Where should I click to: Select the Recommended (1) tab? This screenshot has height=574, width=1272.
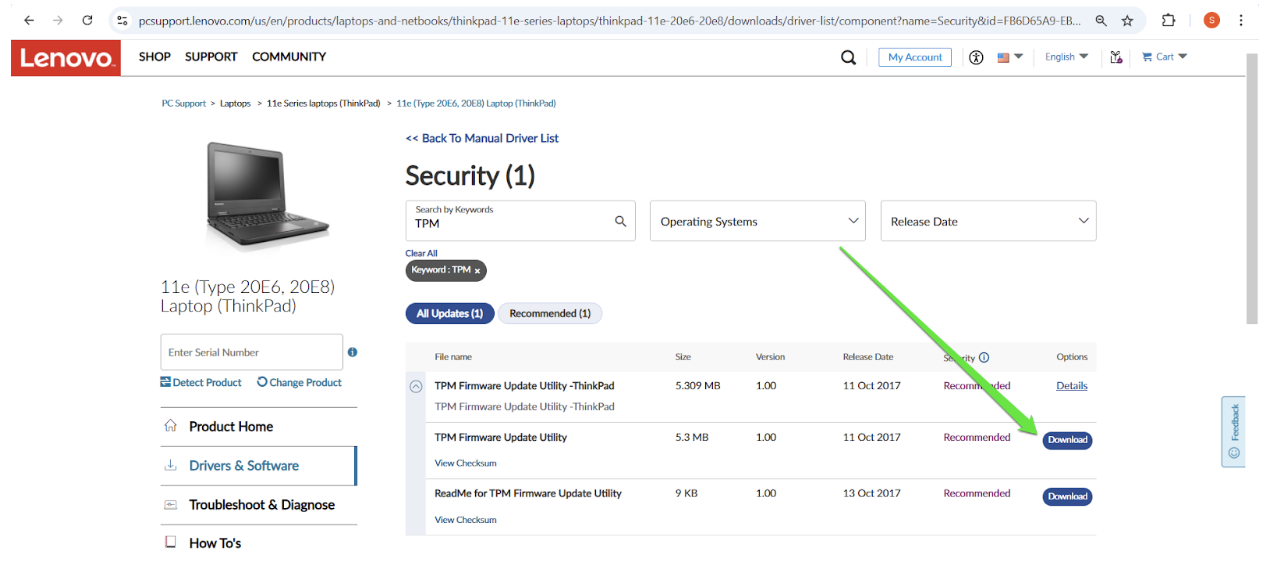(x=550, y=313)
